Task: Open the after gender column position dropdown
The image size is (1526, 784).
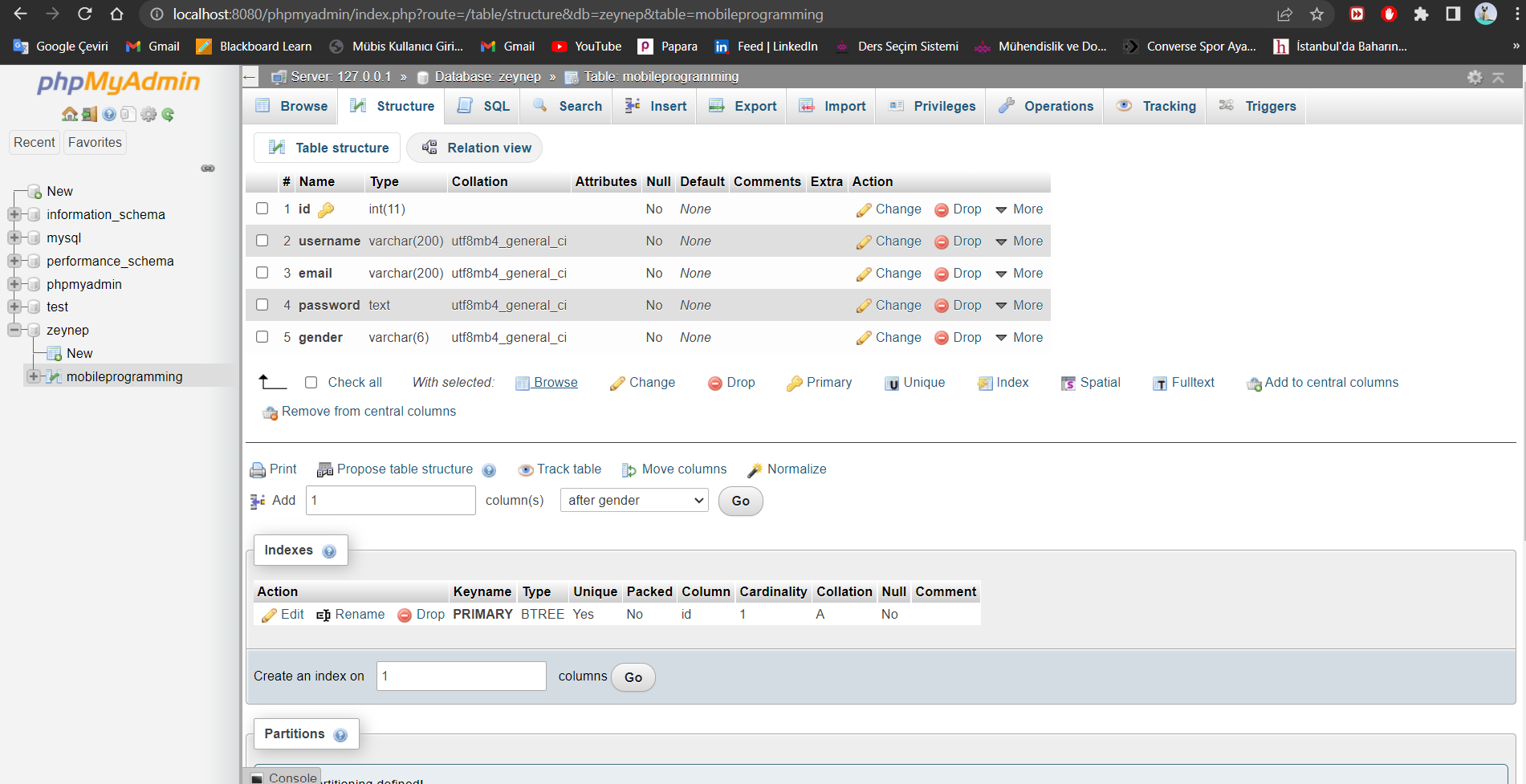Action: tap(633, 500)
